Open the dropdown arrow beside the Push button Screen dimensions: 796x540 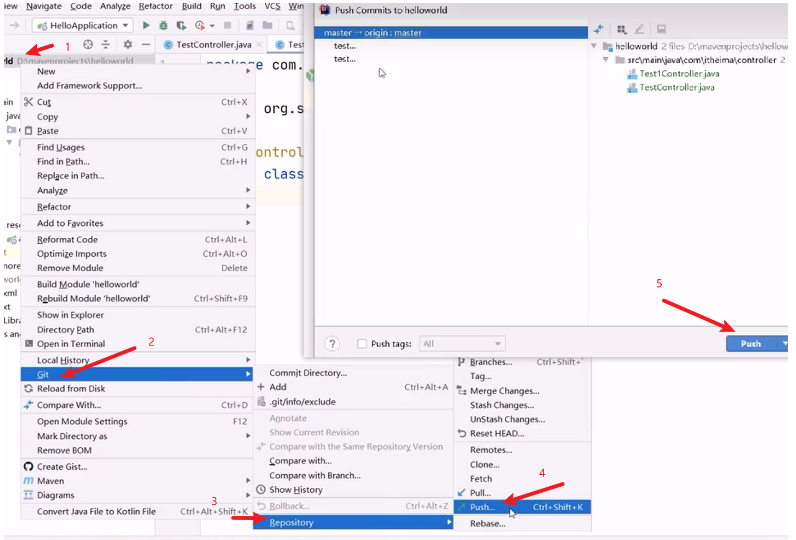[x=784, y=344]
